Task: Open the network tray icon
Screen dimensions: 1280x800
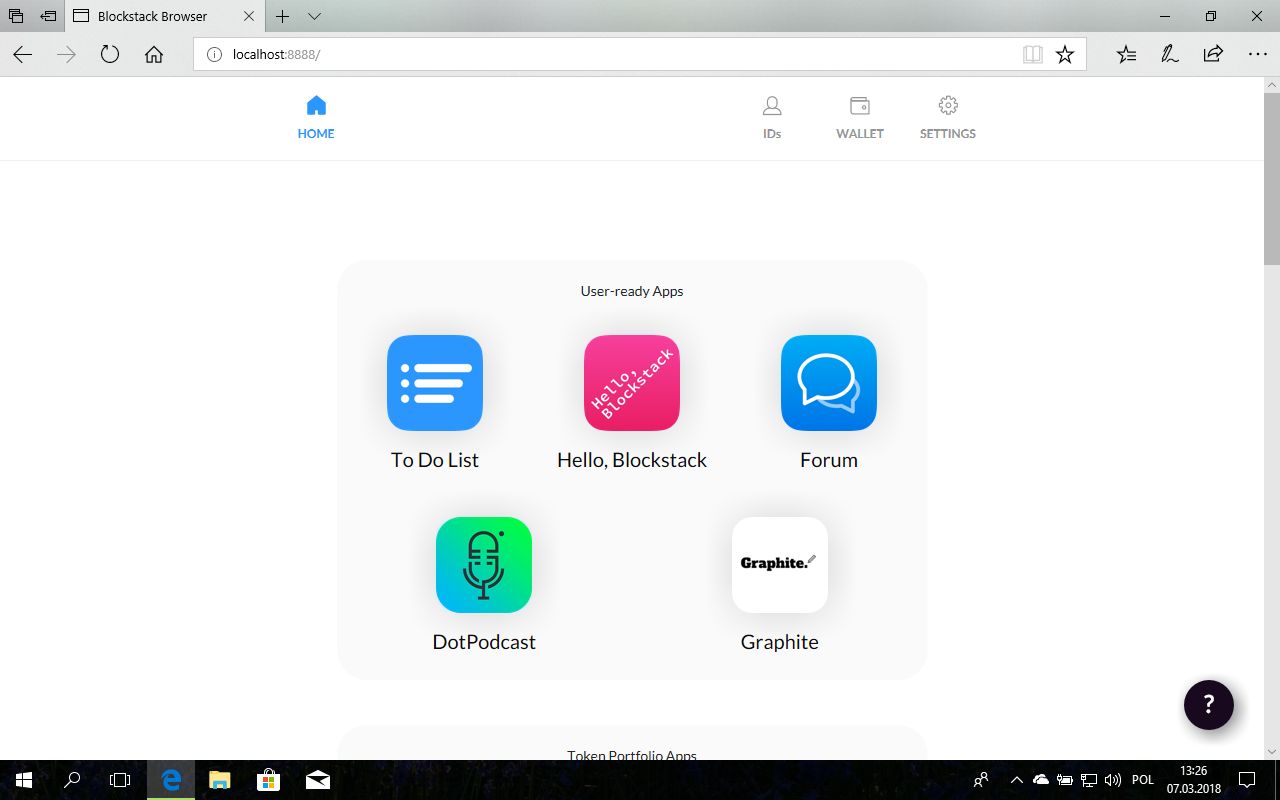Action: coord(1089,780)
